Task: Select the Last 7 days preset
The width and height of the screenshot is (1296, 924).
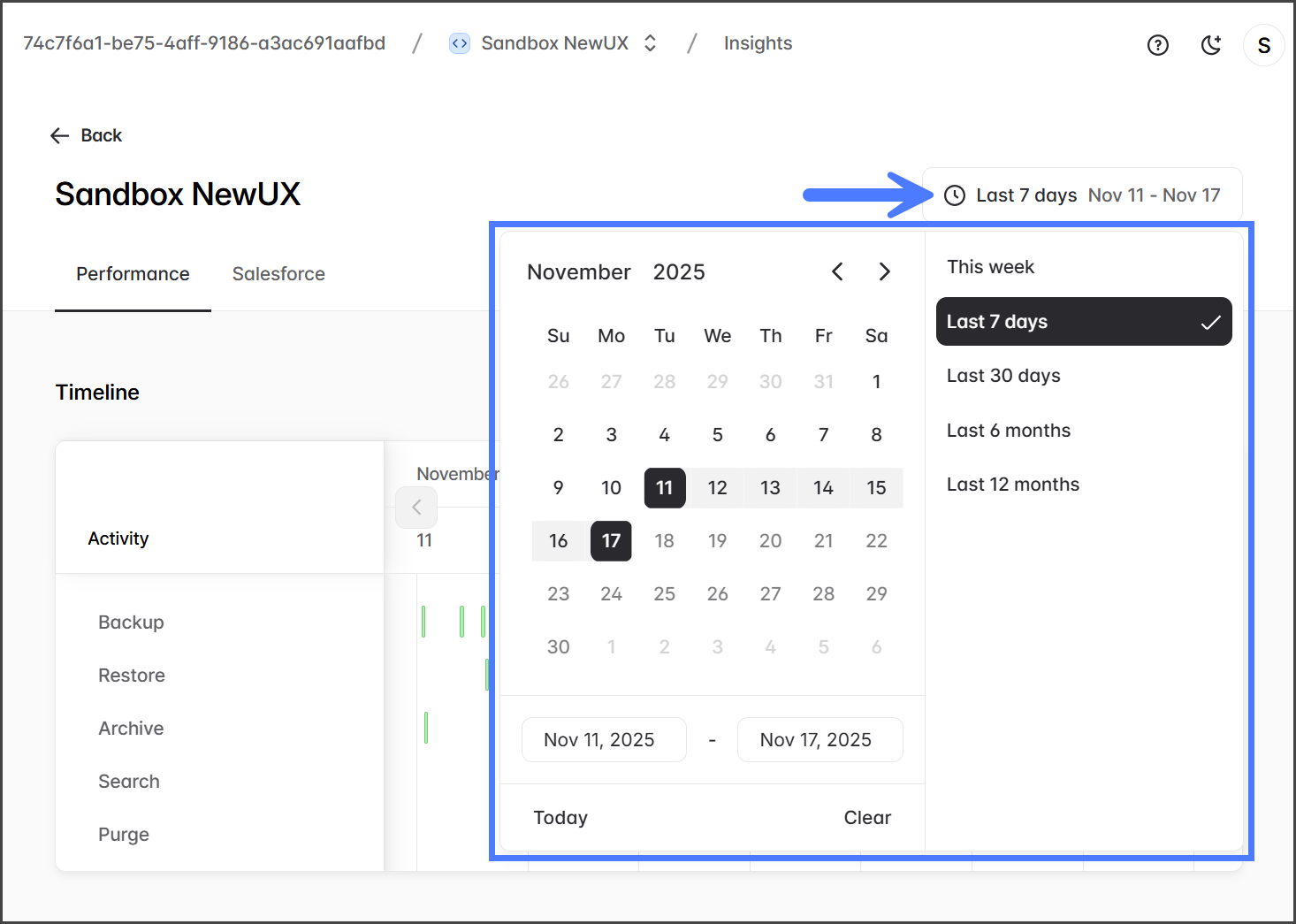Action: (1083, 322)
